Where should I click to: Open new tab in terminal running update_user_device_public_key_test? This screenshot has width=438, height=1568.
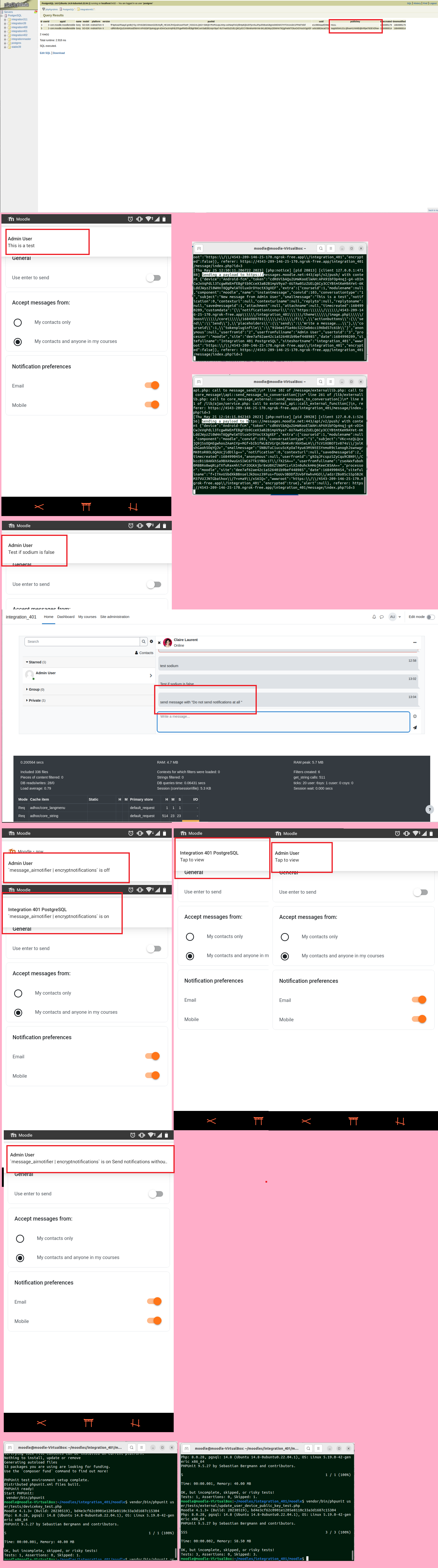[186, 1449]
